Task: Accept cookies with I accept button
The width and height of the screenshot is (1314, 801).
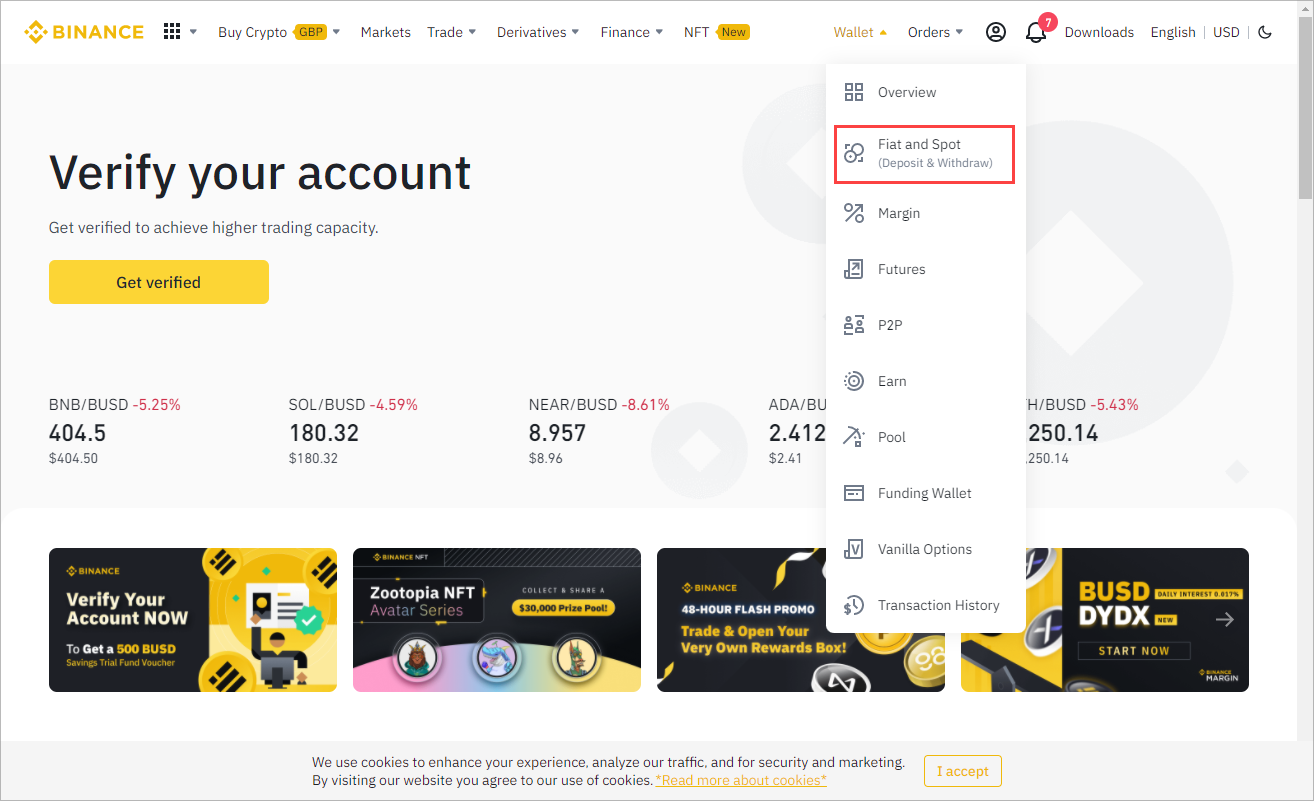Action: 963,771
